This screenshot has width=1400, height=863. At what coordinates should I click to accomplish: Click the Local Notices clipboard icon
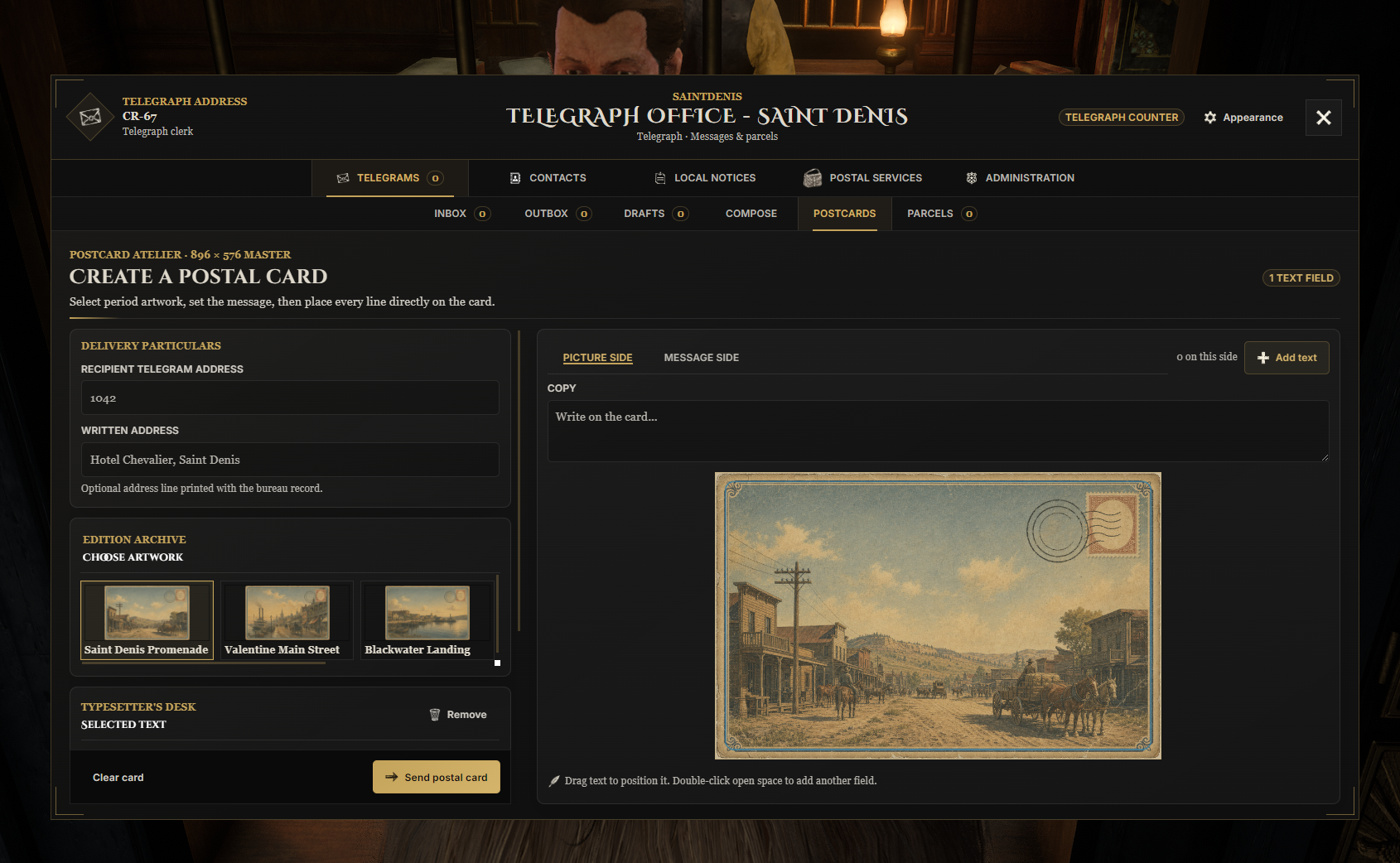point(660,178)
